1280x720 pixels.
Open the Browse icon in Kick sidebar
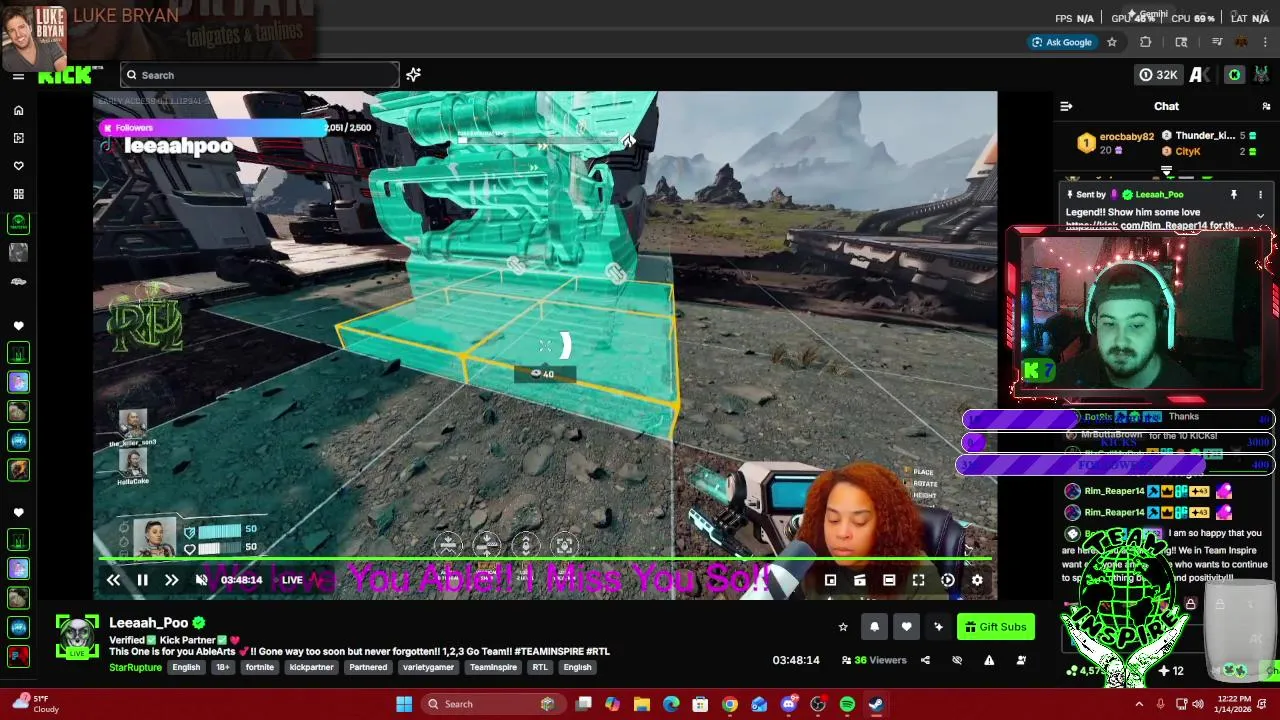pos(18,138)
